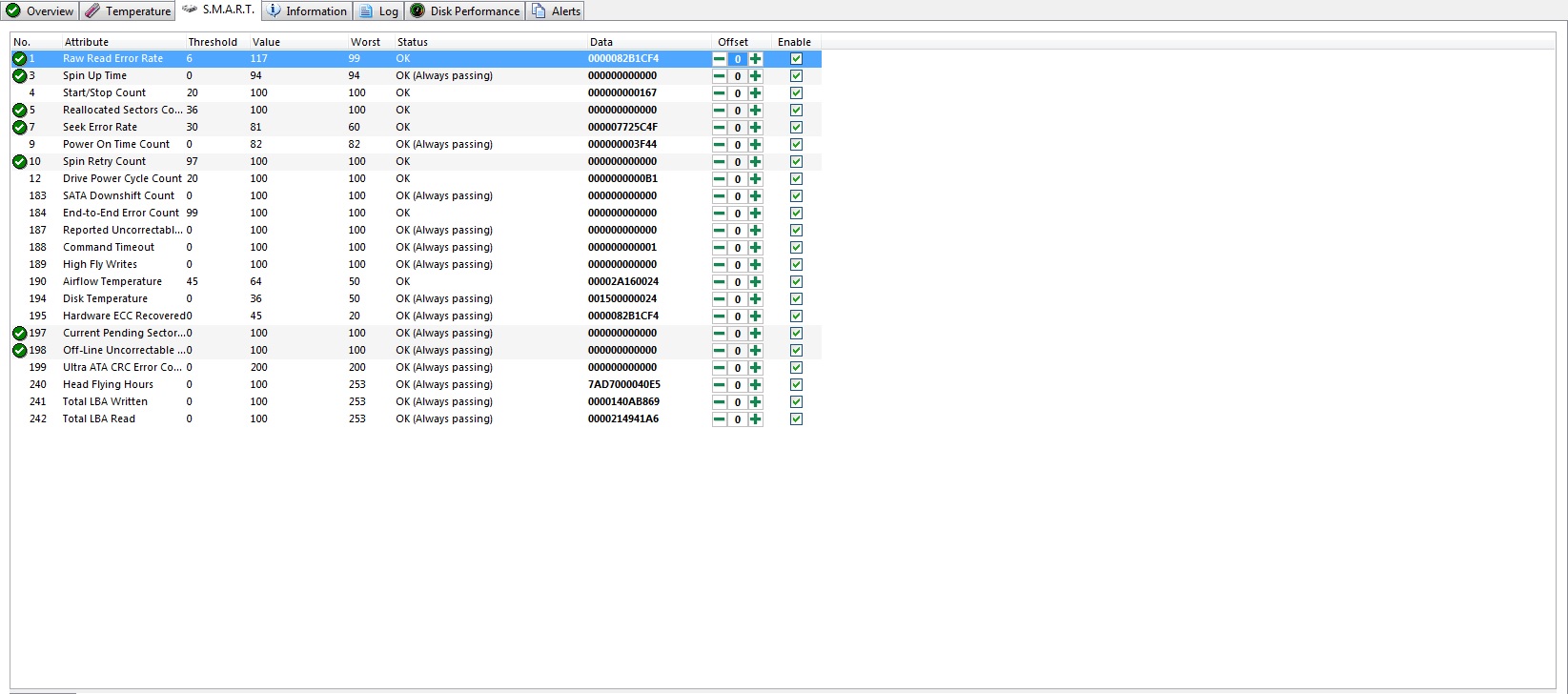Toggle Enable checkbox for Raw Read Error Rate
Screen dimensions: 1568x694
(797, 59)
